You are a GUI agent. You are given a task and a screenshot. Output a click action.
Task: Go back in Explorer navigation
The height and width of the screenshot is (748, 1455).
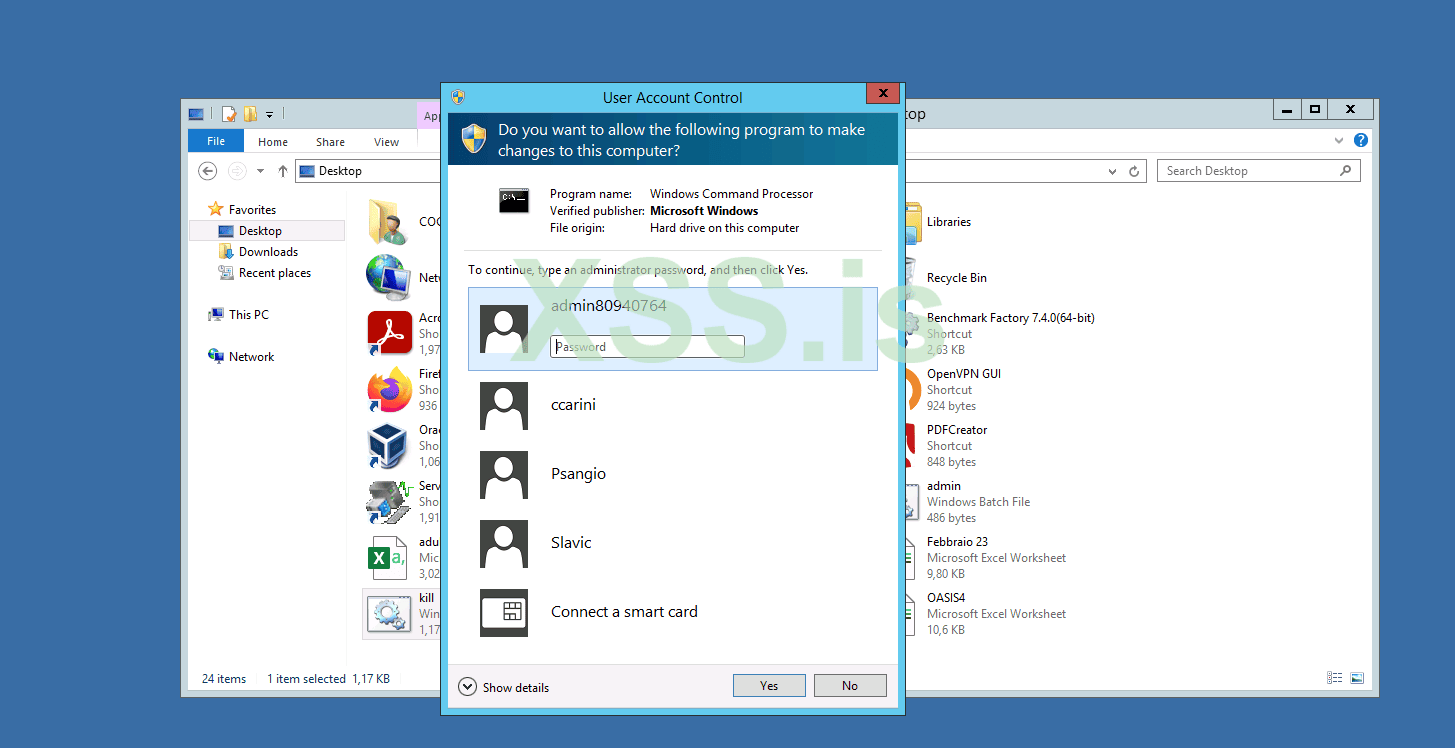[x=208, y=171]
